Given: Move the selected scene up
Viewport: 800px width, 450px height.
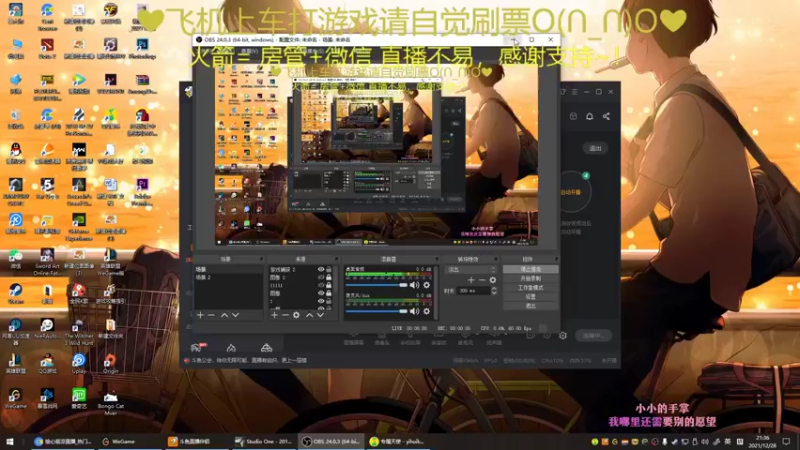Looking at the screenshot, I should tap(224, 315).
